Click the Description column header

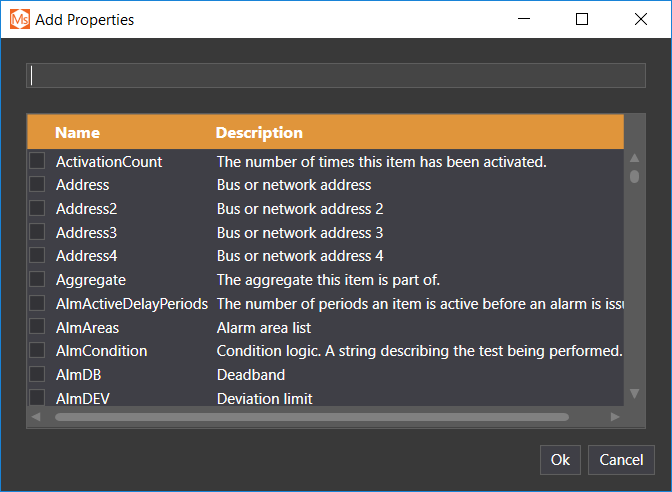[259, 132]
